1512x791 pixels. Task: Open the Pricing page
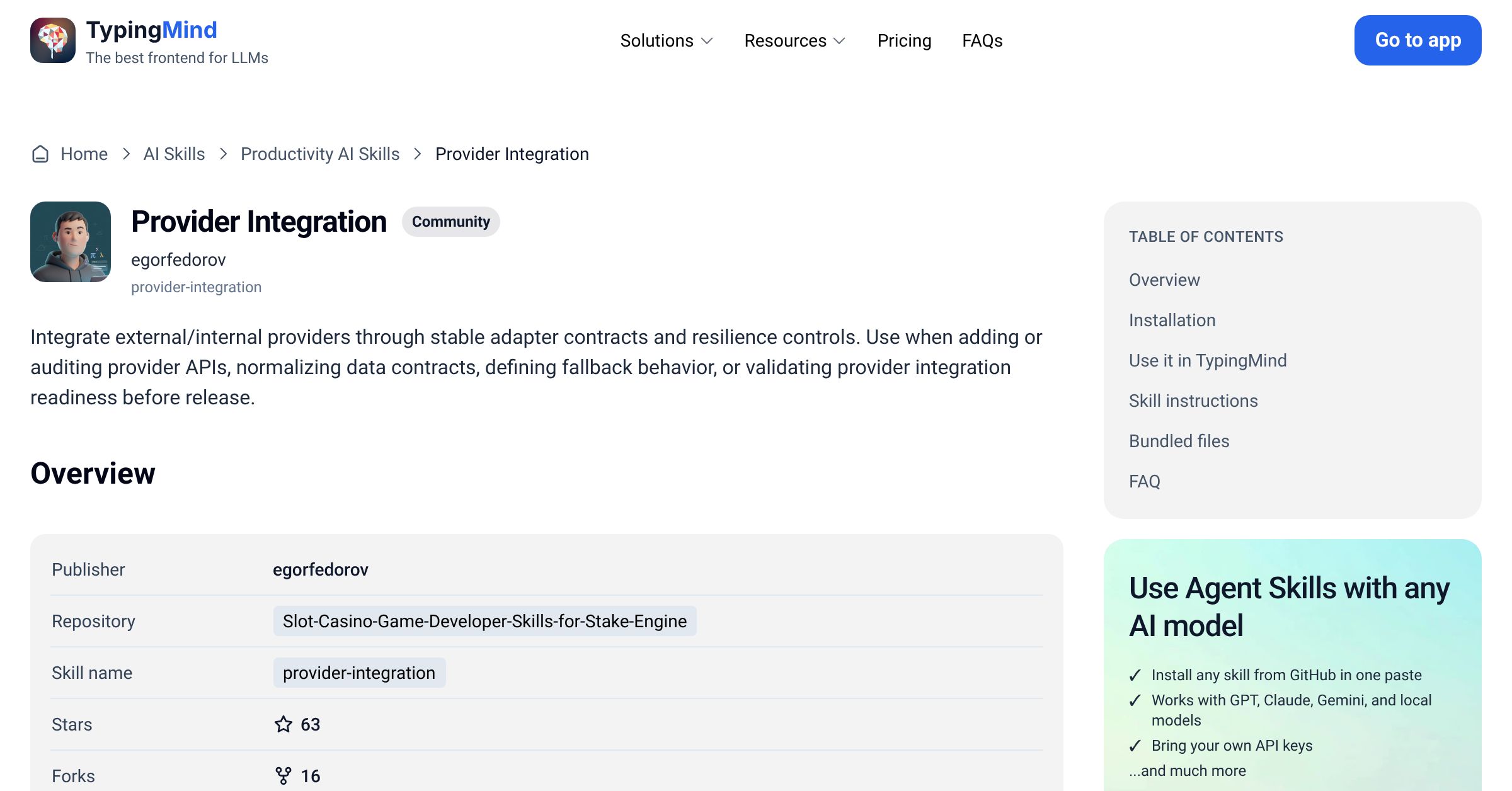pos(904,40)
